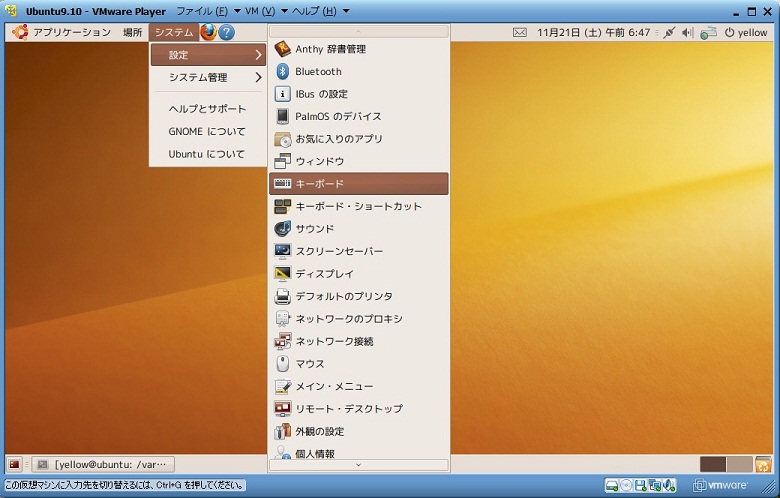Switch to yellow@ubuntu terminal window
780x498 pixels.
[103, 465]
